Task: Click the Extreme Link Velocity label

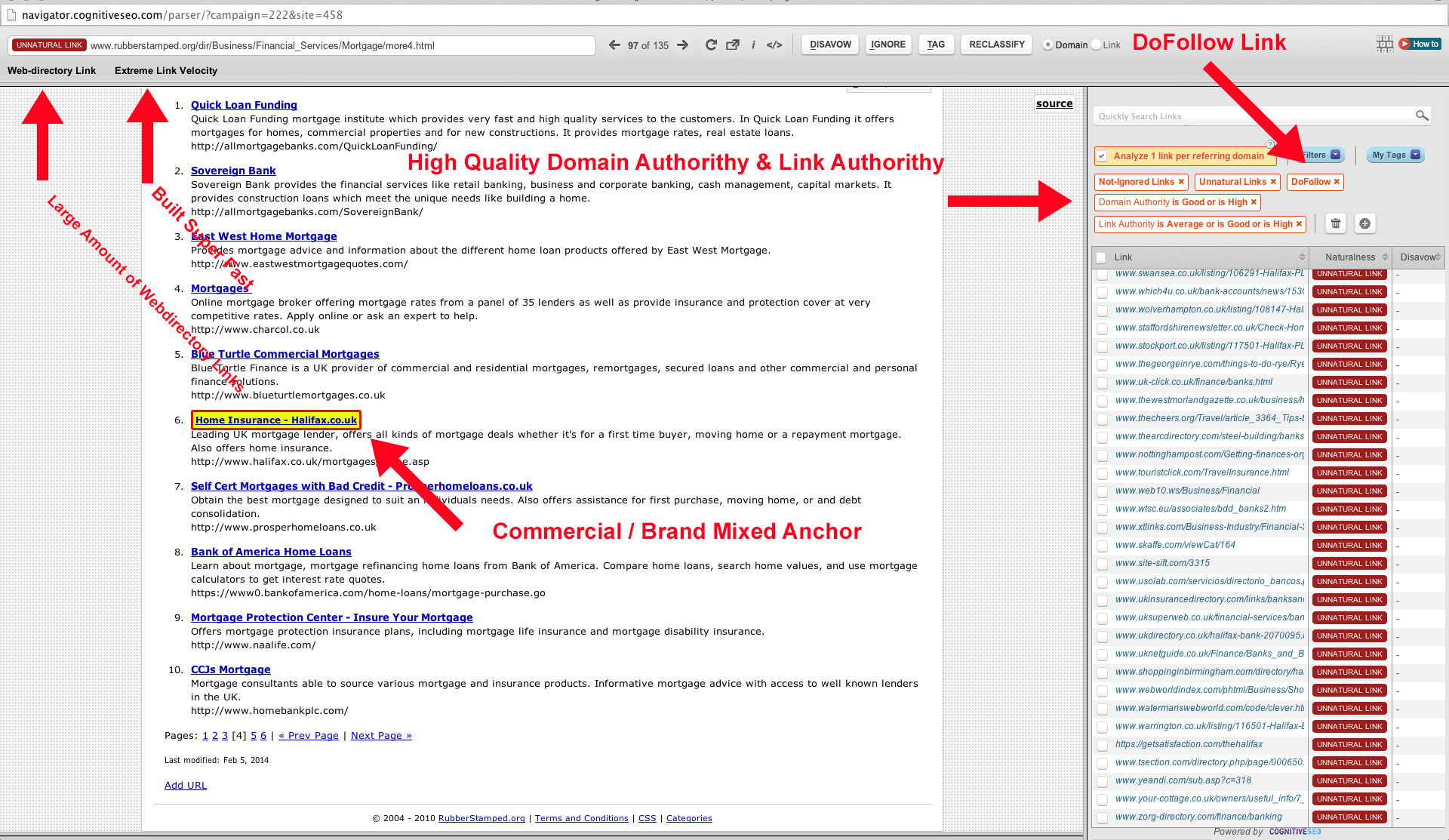Action: 166,70
